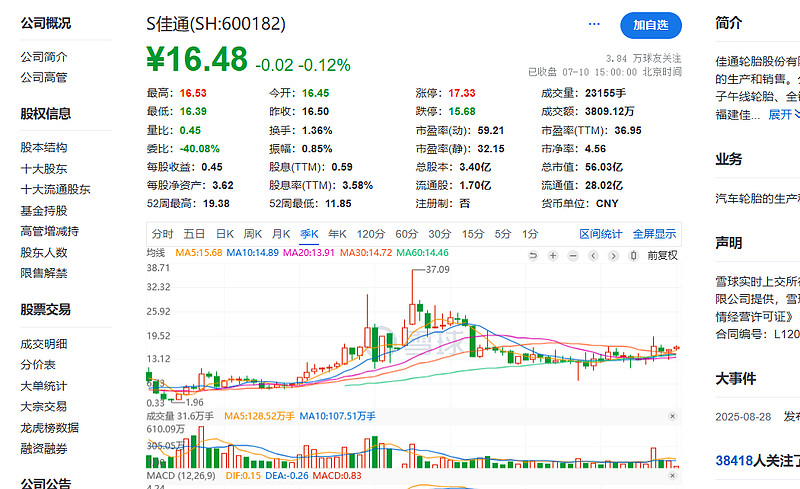Open 大单统计 in sidebar
This screenshot has width=800, height=489.
tap(44, 386)
